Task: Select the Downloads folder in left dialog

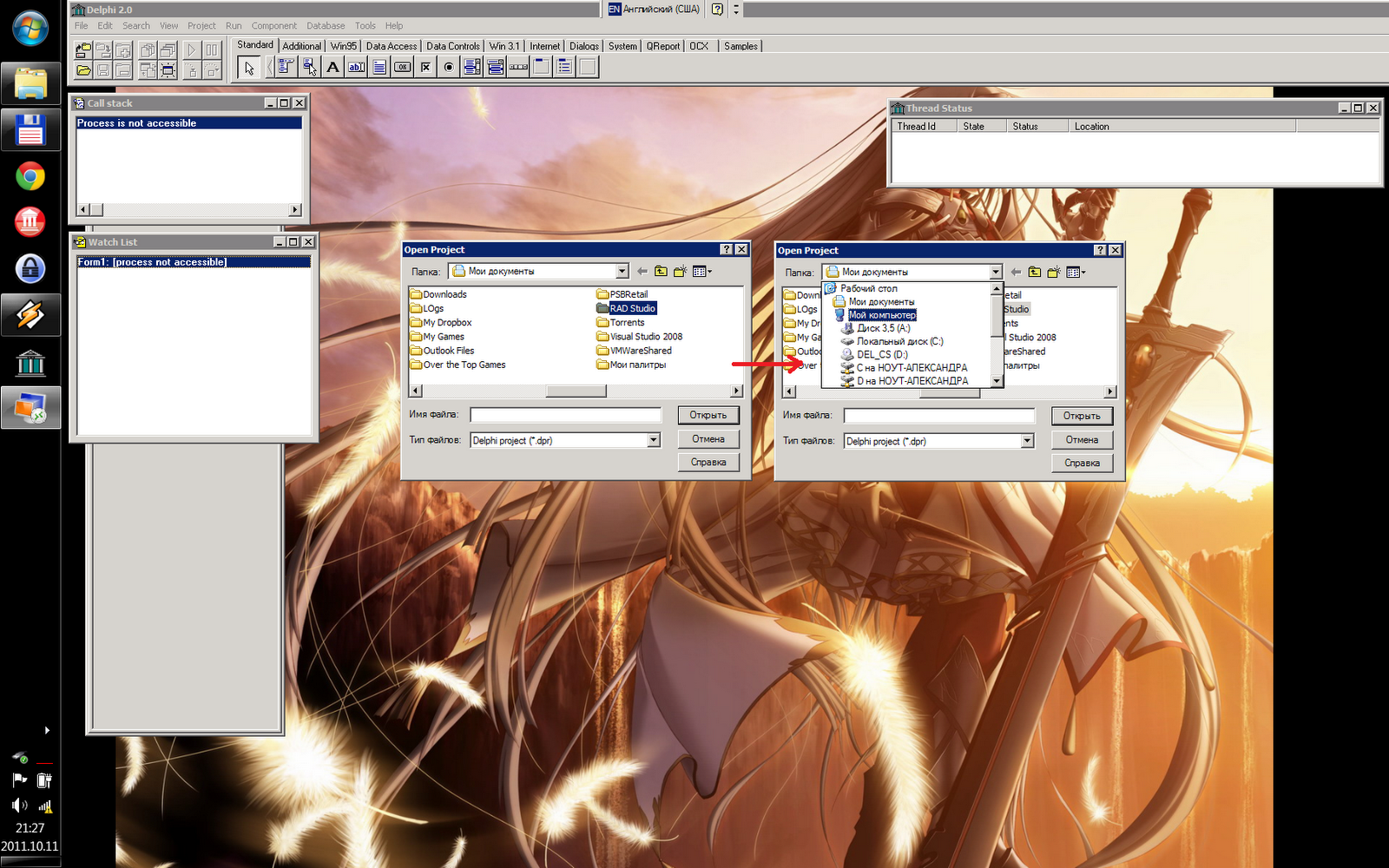Action: click(x=438, y=294)
